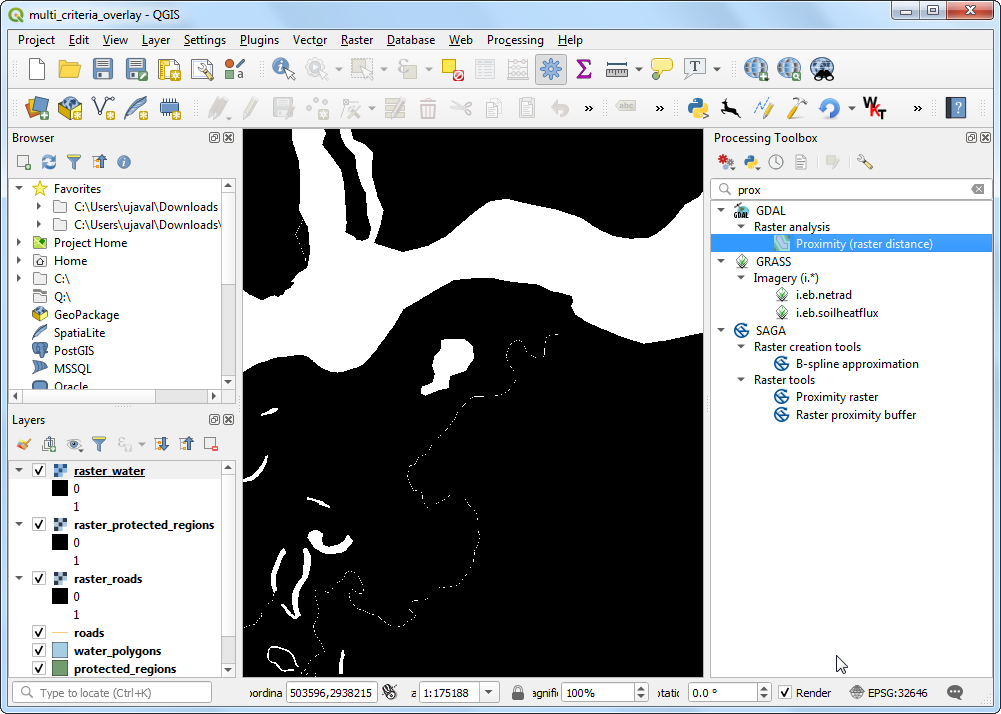Open the Python Console icon

click(x=699, y=107)
